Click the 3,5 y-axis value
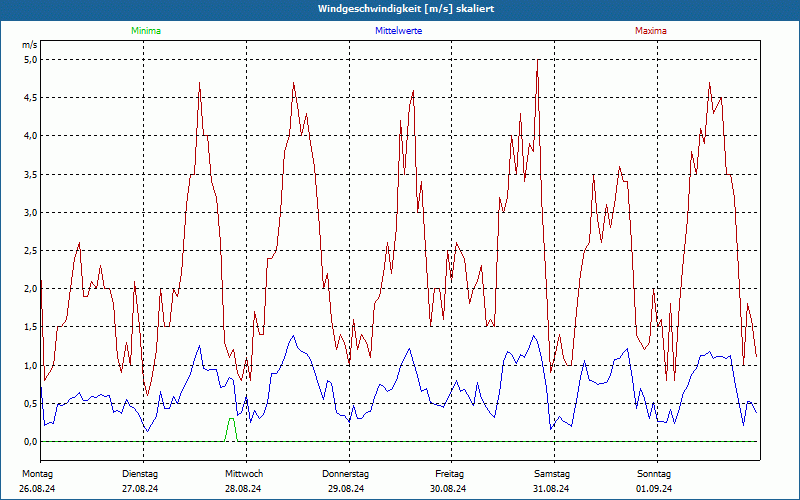The height and width of the screenshot is (500, 800). pyautogui.click(x=31, y=174)
